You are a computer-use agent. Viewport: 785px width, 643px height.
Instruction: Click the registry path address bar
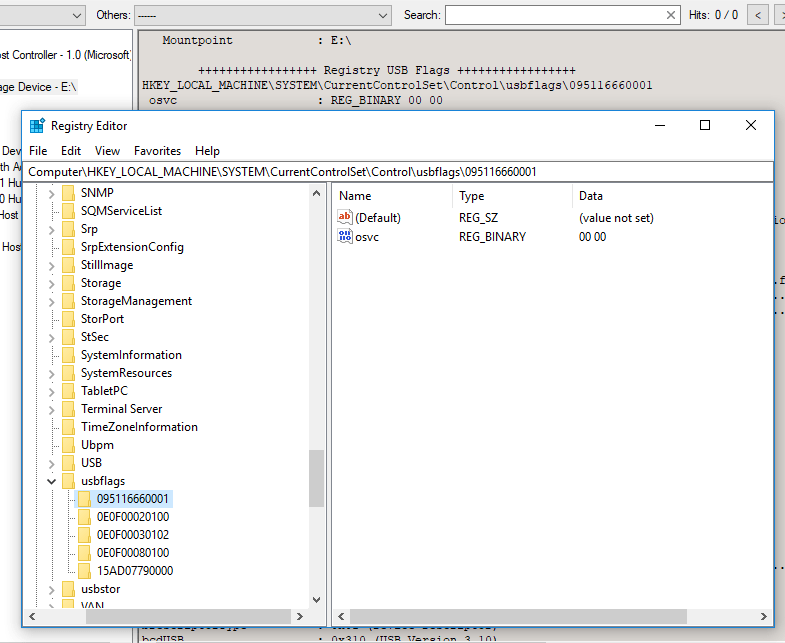coord(398,172)
